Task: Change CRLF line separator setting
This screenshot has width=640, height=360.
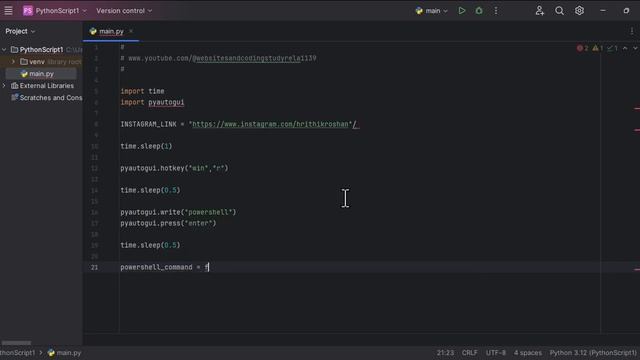Action: (469, 353)
